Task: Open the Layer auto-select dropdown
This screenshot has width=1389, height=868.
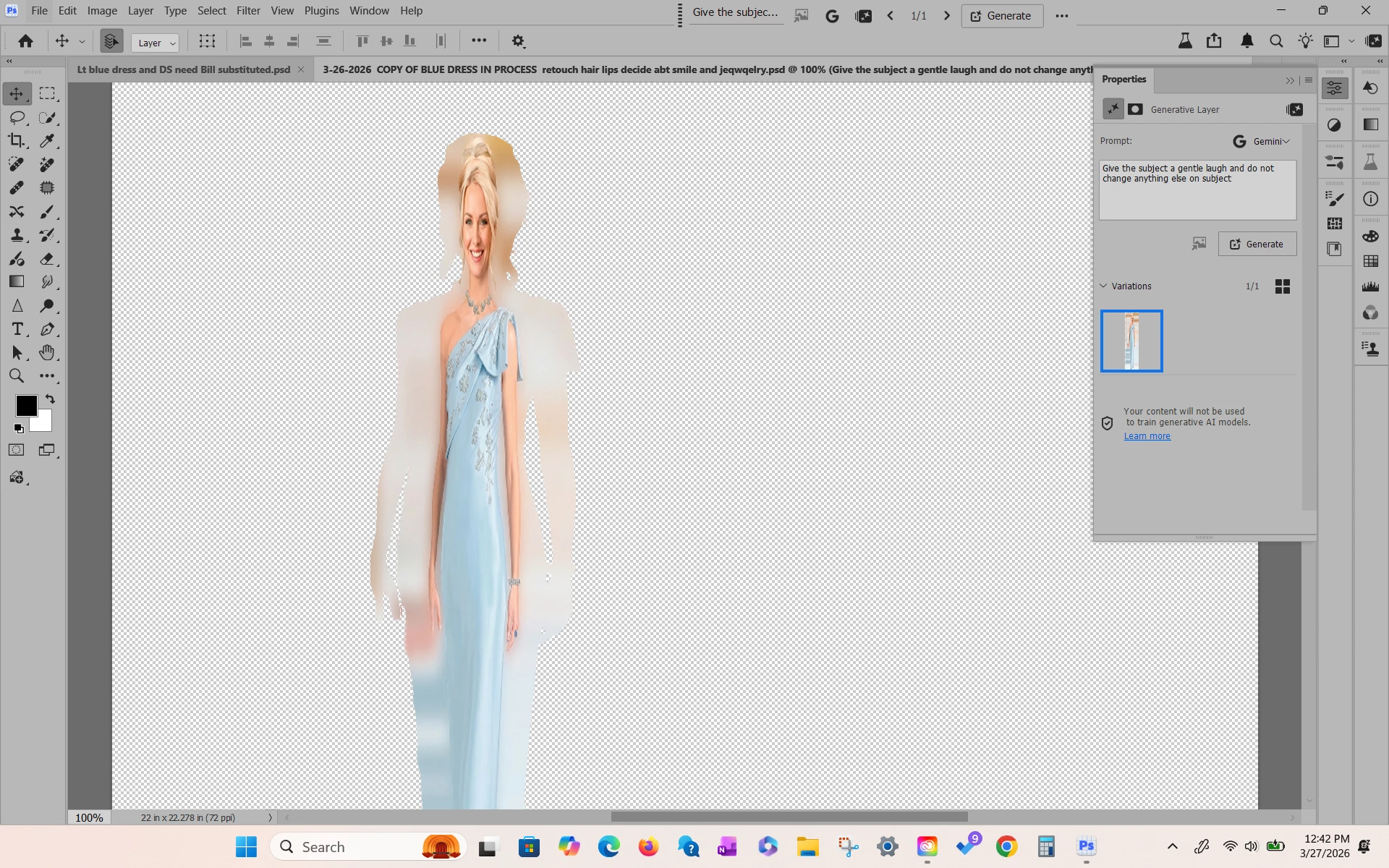Action: tap(156, 43)
